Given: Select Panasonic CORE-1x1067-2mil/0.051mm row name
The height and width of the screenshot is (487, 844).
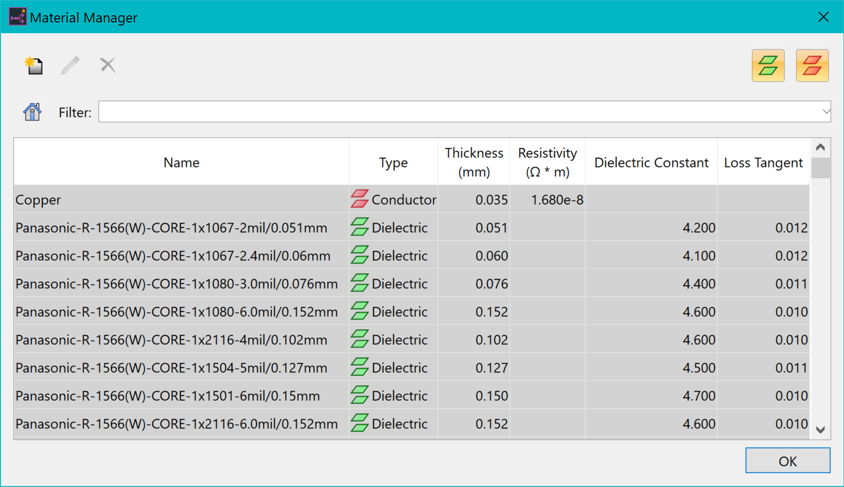Looking at the screenshot, I should (x=171, y=228).
